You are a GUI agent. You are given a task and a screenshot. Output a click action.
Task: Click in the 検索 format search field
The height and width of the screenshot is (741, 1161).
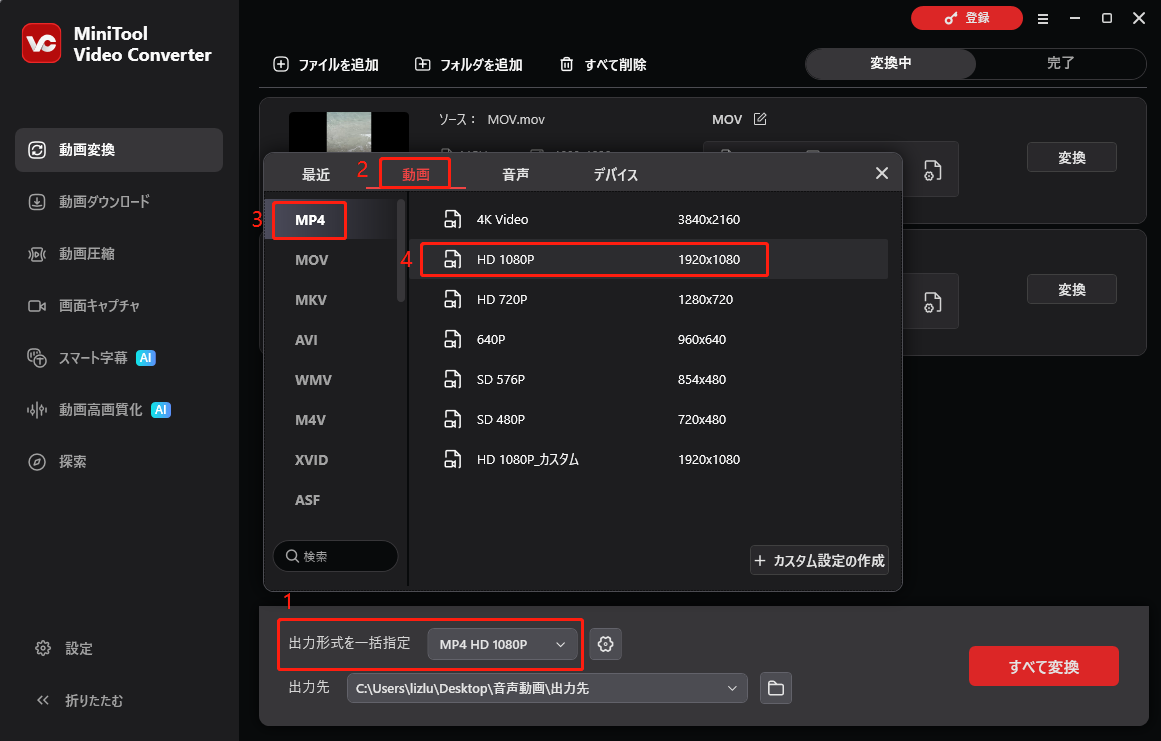click(335, 556)
